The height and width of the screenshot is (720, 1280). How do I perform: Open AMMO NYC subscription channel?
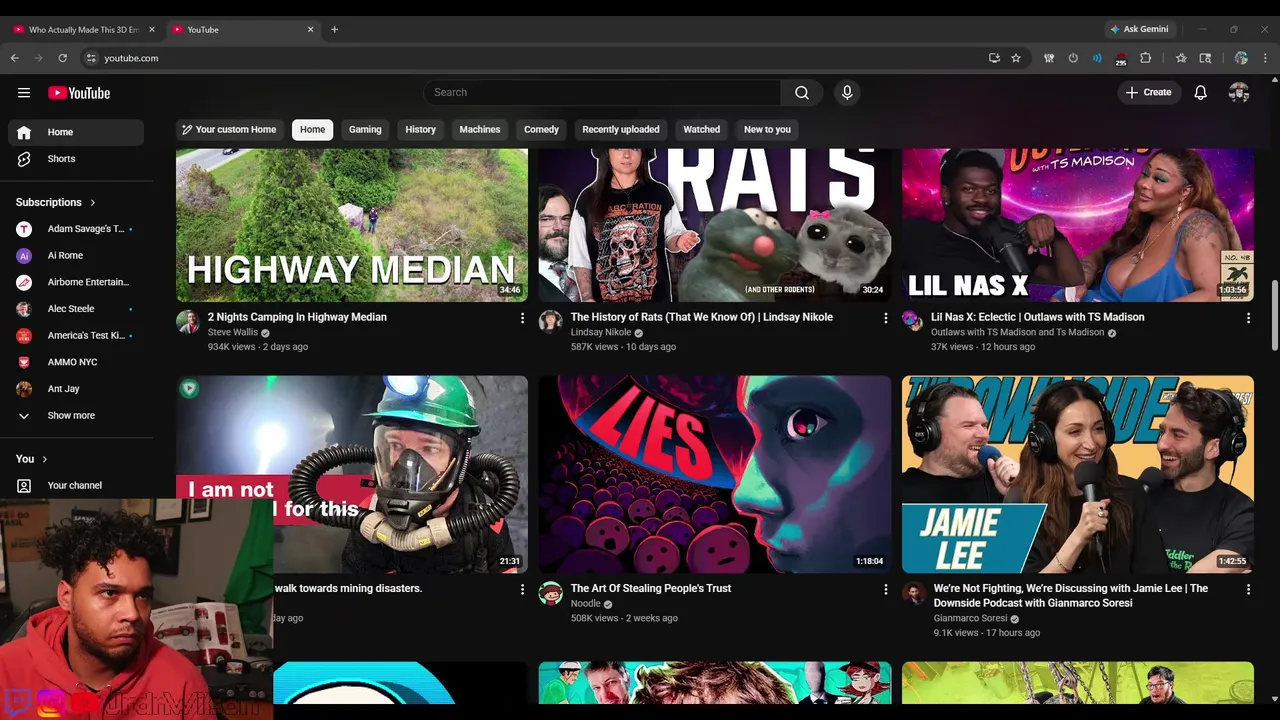[x=76, y=362]
